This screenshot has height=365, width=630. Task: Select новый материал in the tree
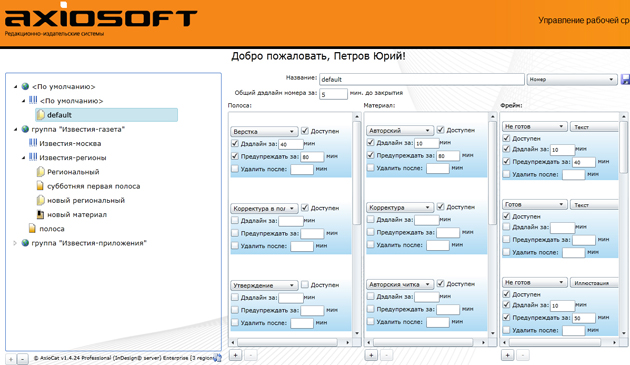[x=77, y=214]
